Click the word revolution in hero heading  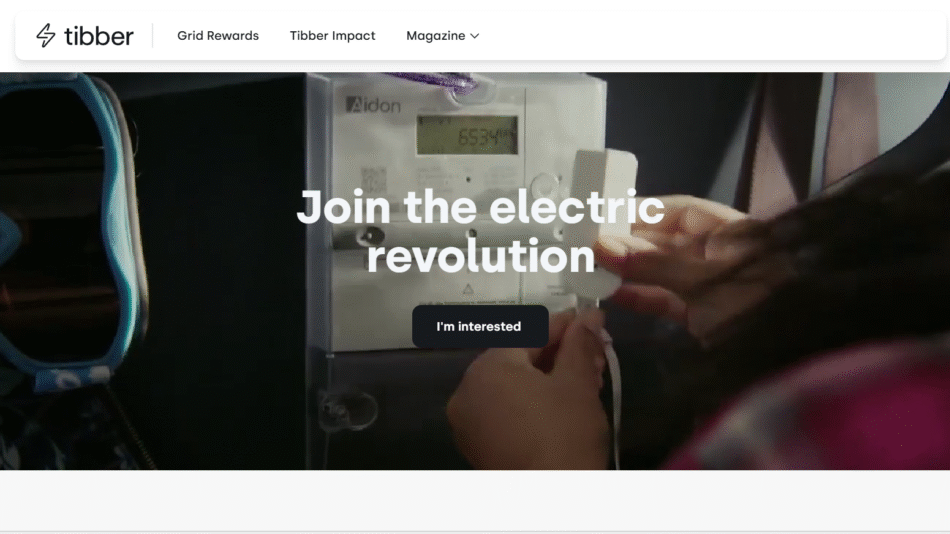(480, 256)
